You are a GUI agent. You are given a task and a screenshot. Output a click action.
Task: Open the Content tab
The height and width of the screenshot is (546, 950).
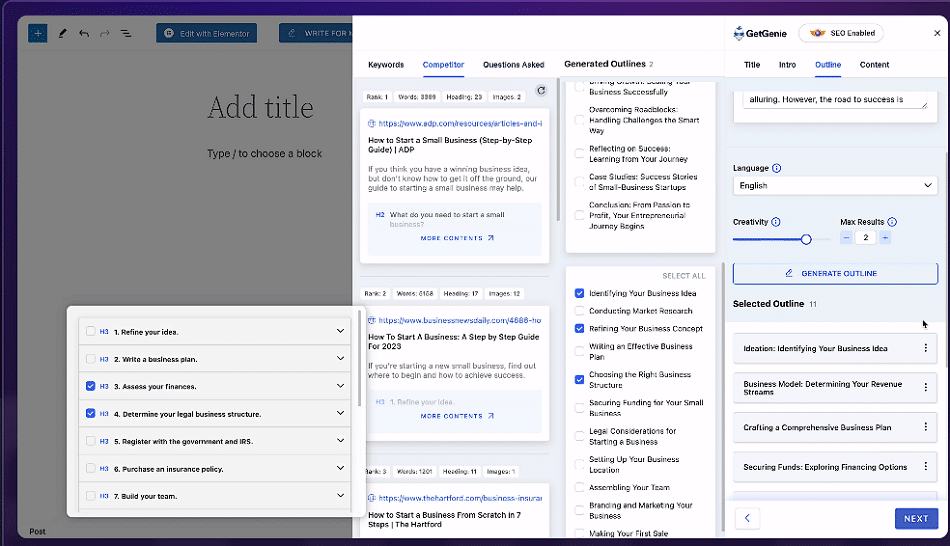[x=874, y=65]
